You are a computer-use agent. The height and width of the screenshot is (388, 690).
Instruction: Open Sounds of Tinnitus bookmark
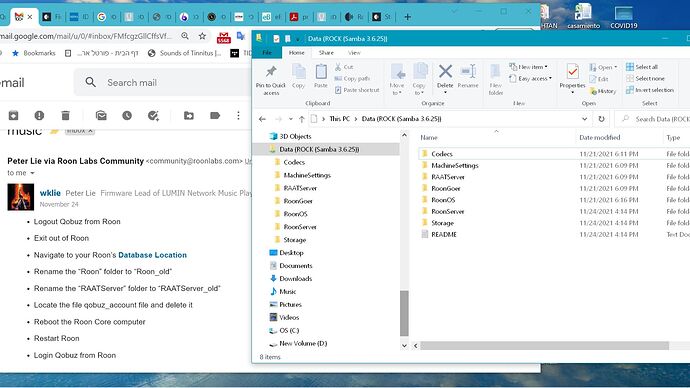click(x=185, y=53)
